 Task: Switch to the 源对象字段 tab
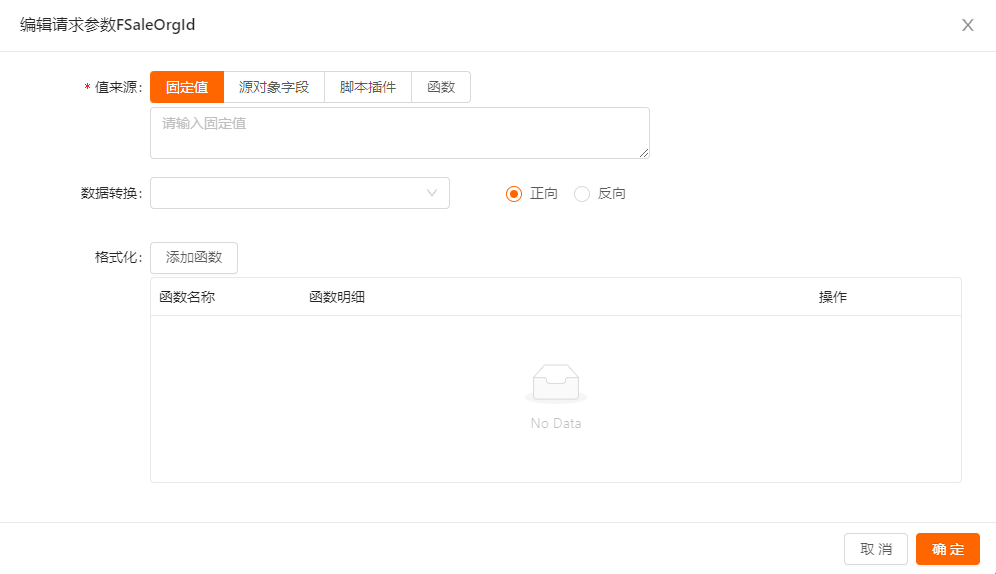pyautogui.click(x=274, y=87)
